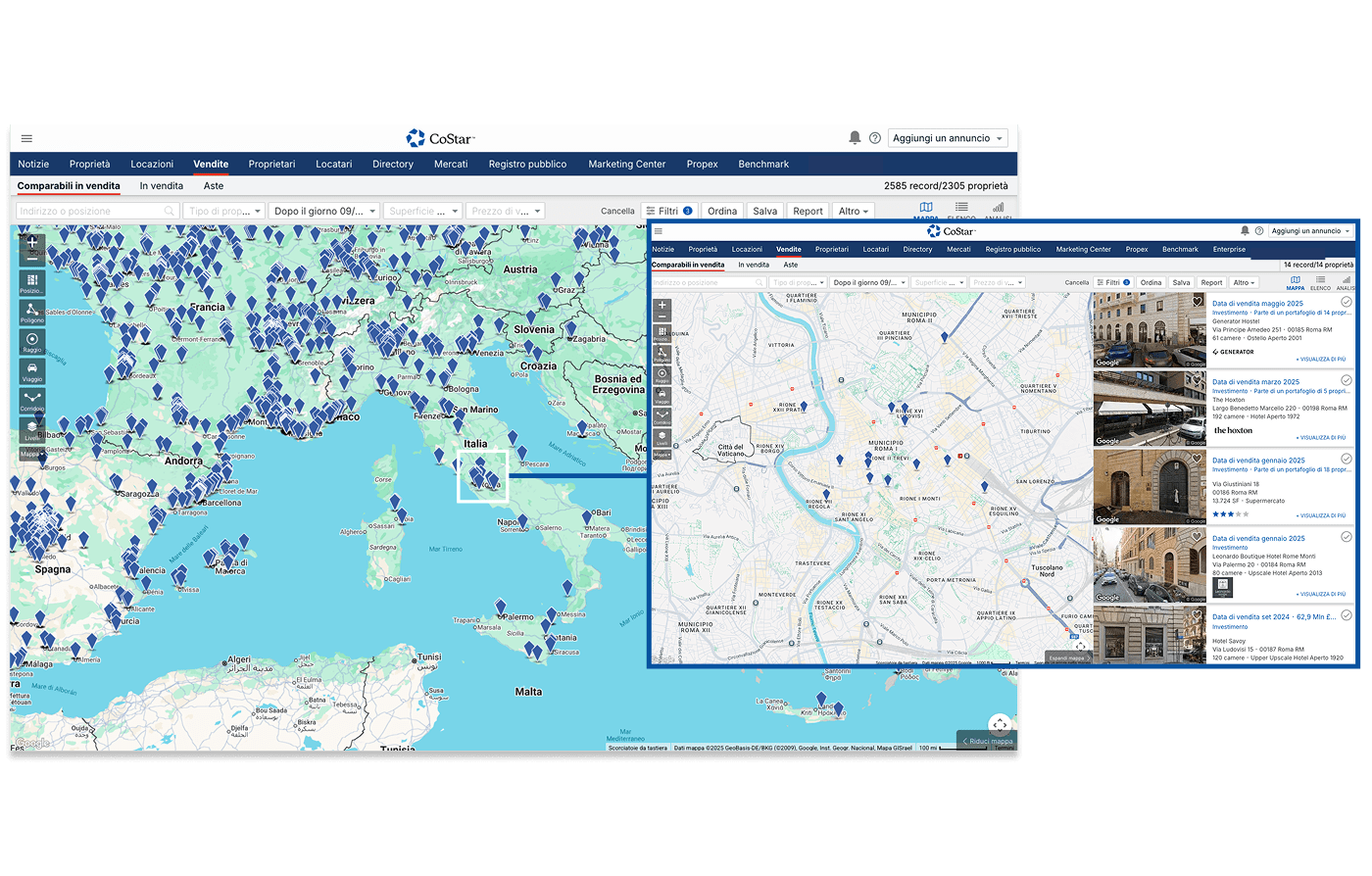Viewport: 1372px width, 876px height.
Task: Expand the Altro dropdown in the Rome window
Action: click(x=1244, y=282)
